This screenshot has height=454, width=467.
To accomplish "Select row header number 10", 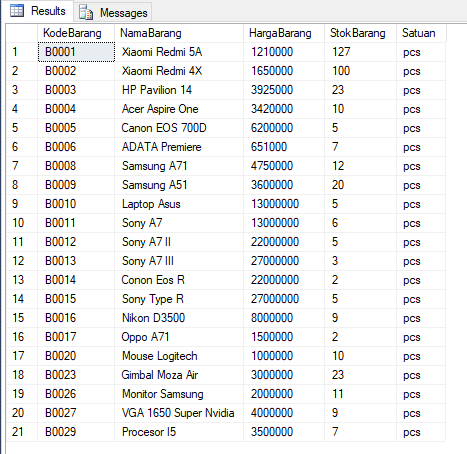I will [x=22, y=223].
